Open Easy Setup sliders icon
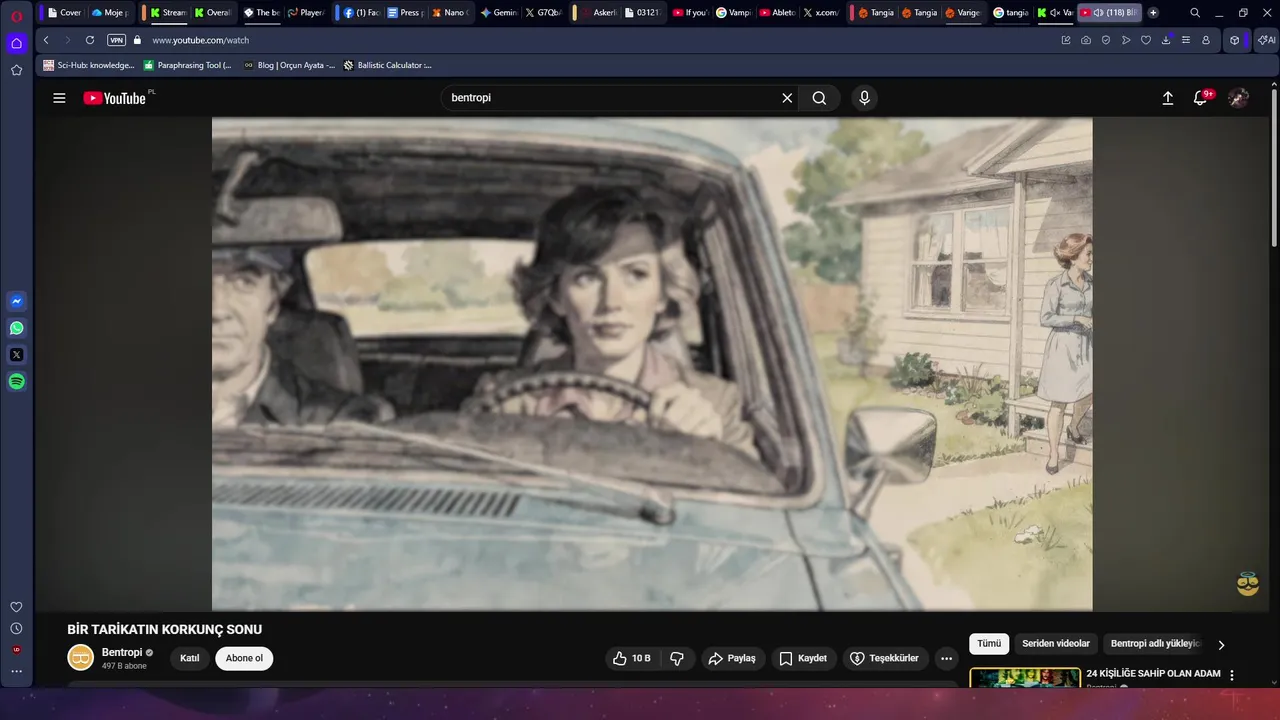 1186,40
